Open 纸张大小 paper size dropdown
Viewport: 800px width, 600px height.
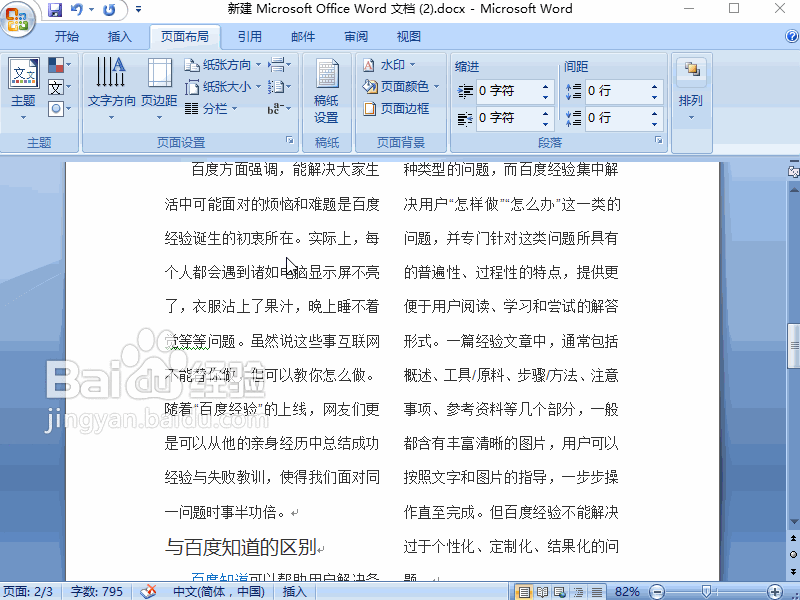(x=223, y=87)
